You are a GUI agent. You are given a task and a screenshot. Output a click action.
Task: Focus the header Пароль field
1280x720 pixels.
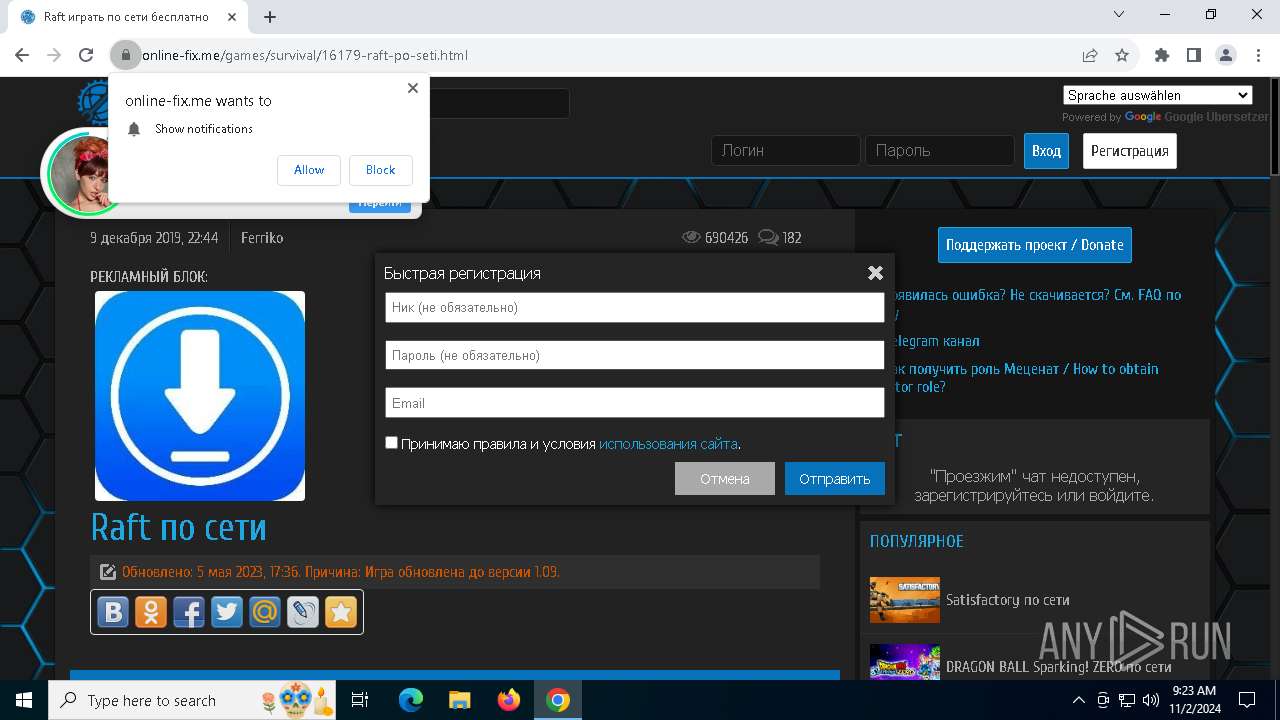(x=940, y=151)
